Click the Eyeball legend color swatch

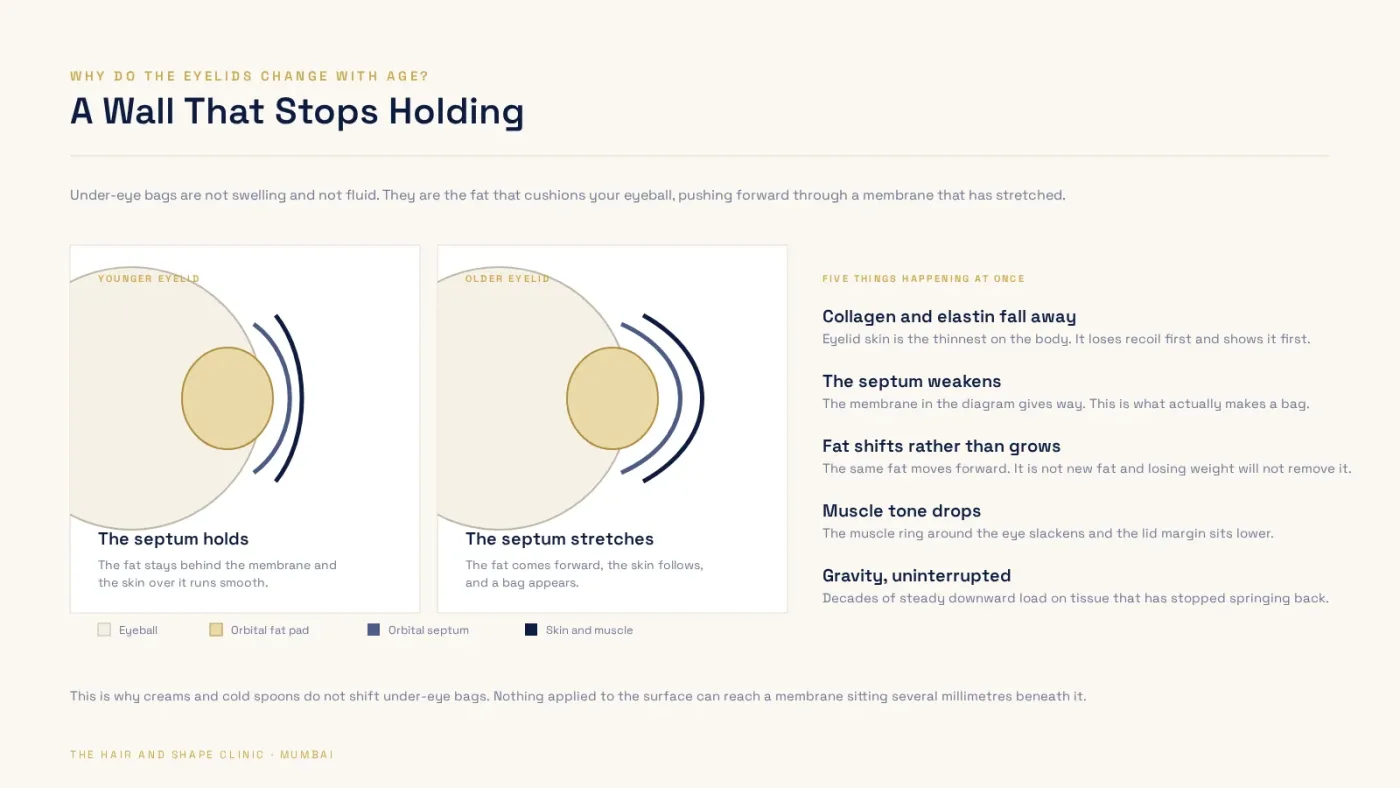coord(104,630)
